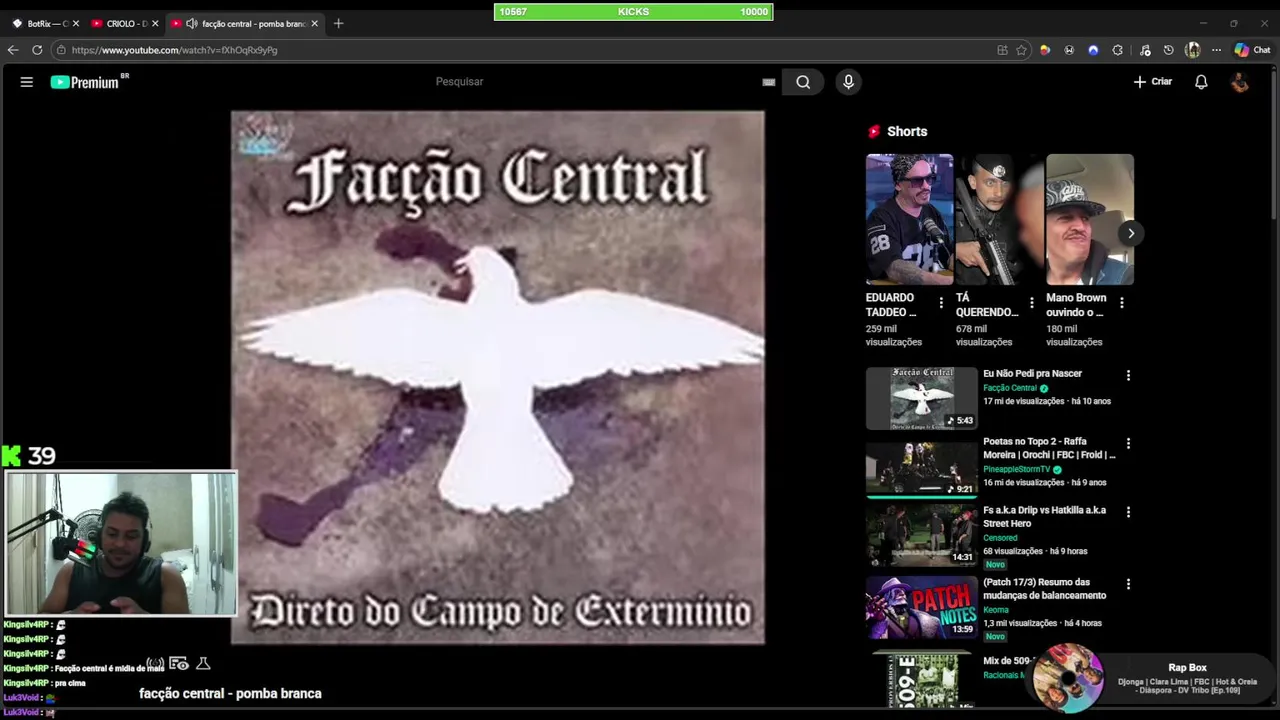Open the Eu Não Pedi pra Nascer thumbnail
Image resolution: width=1280 pixels, height=720 pixels.
pyautogui.click(x=921, y=398)
